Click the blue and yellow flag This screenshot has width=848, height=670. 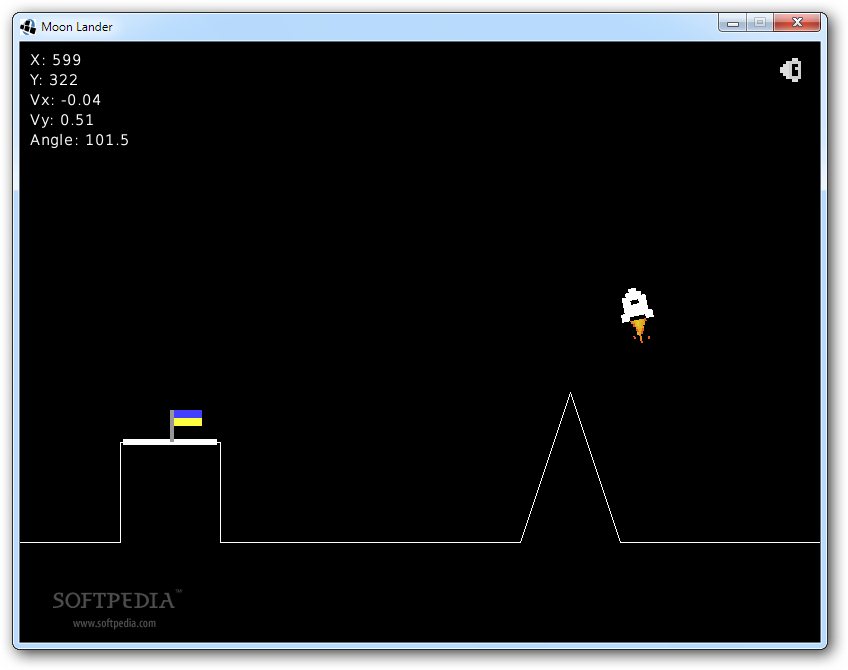186,424
